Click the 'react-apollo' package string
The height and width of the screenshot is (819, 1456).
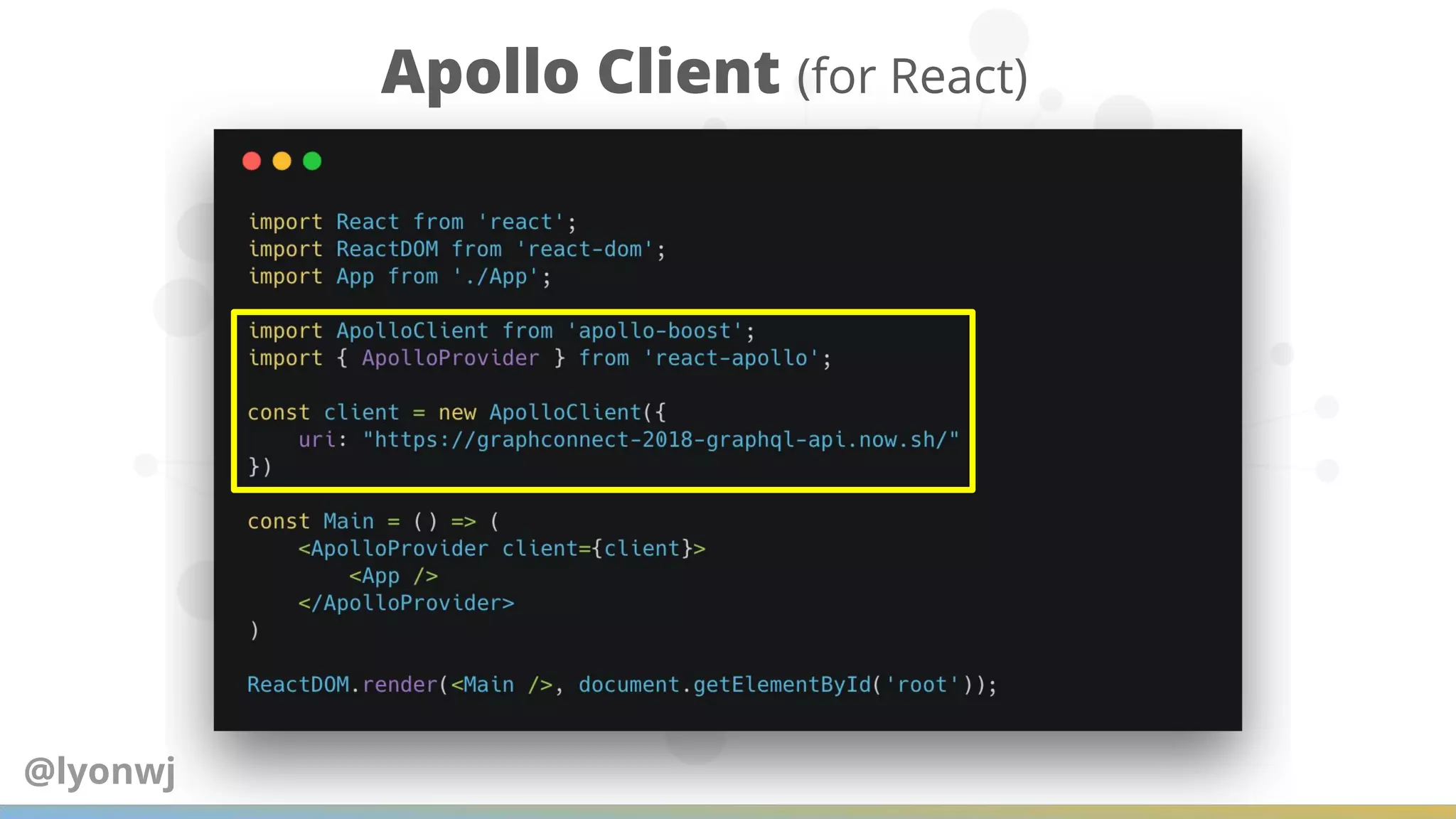click(732, 358)
